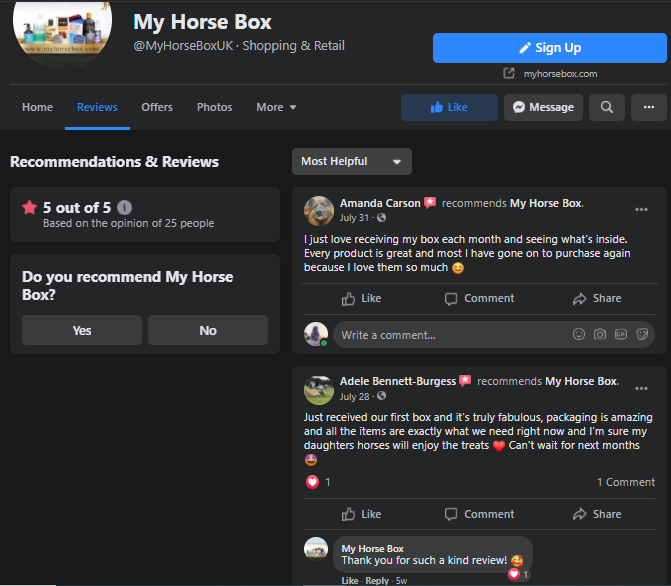Click My Horse Box name in comment reply

pyautogui.click(x=372, y=548)
